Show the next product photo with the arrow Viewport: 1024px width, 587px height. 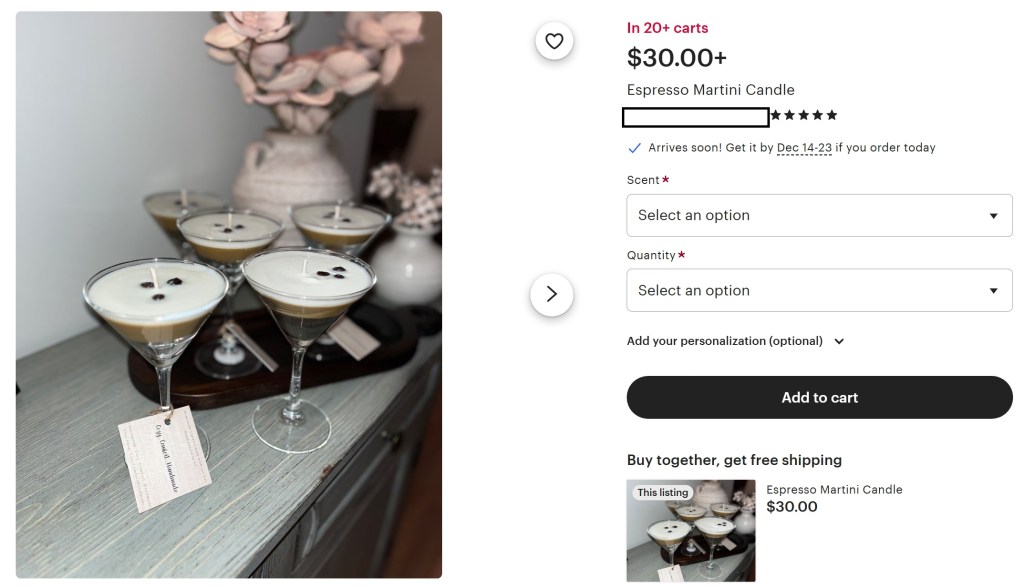pos(551,295)
